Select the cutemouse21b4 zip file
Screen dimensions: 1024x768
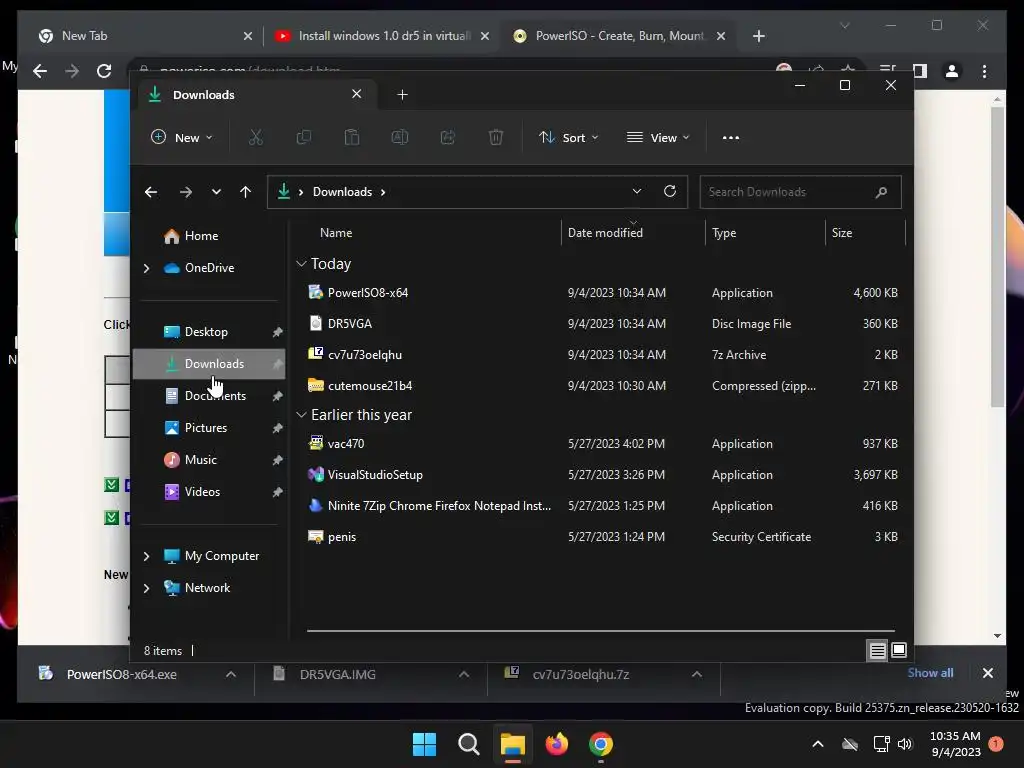[602, 386]
